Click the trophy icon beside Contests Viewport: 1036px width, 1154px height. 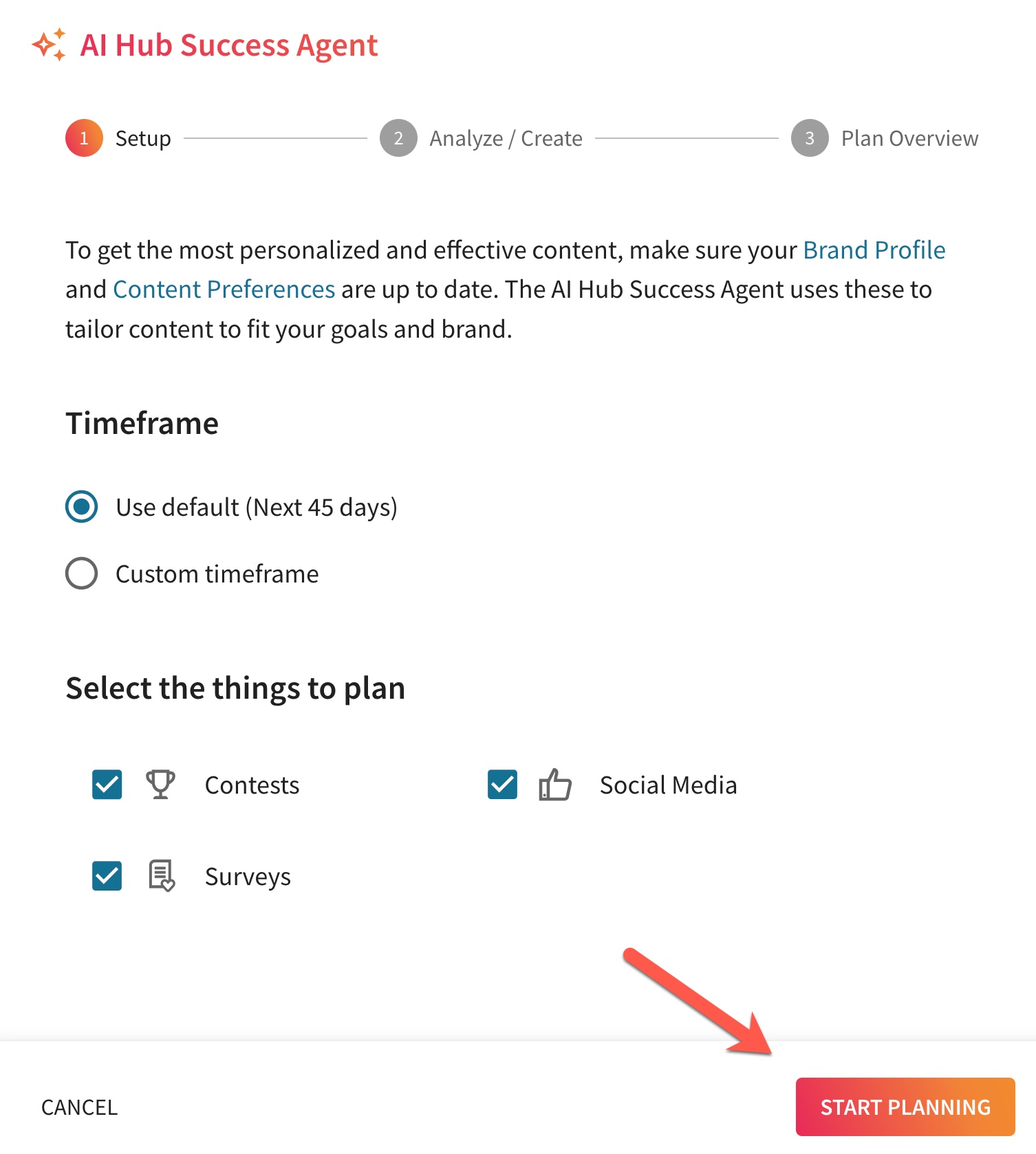pyautogui.click(x=160, y=785)
